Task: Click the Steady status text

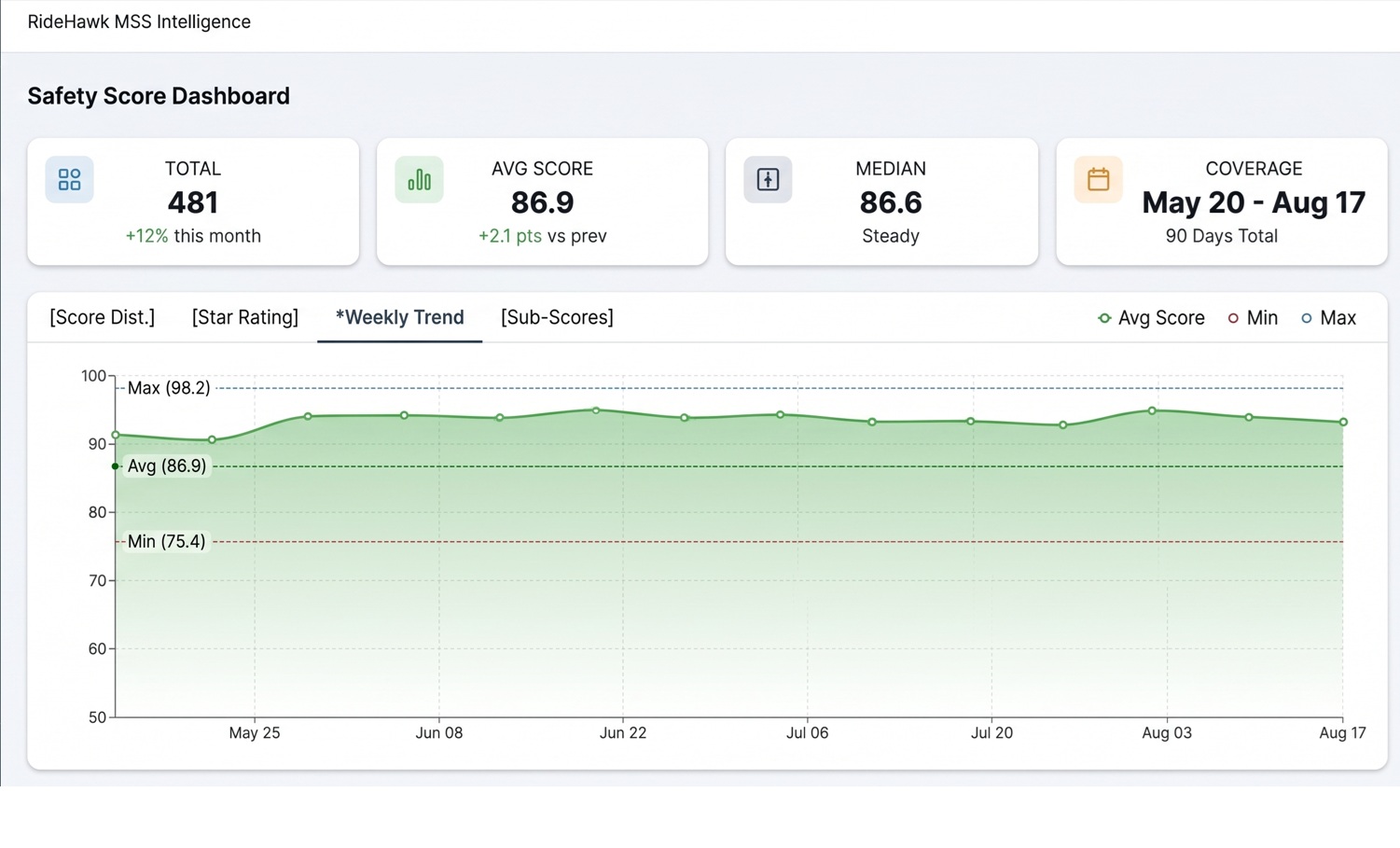Action: click(x=891, y=236)
